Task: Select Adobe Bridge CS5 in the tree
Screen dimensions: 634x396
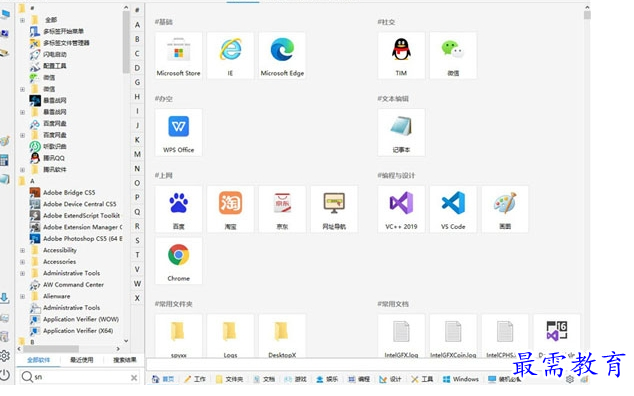Action: (x=63, y=193)
